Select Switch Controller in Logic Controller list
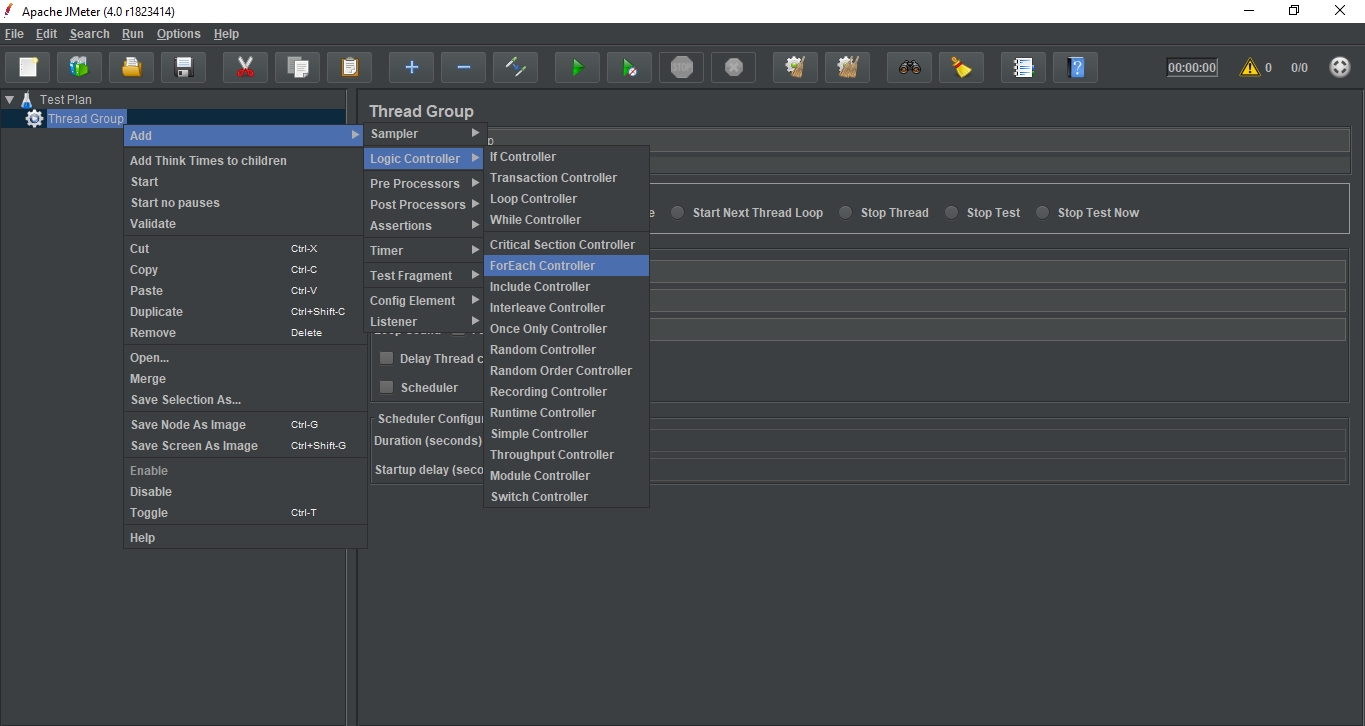The width and height of the screenshot is (1365, 726). point(539,497)
